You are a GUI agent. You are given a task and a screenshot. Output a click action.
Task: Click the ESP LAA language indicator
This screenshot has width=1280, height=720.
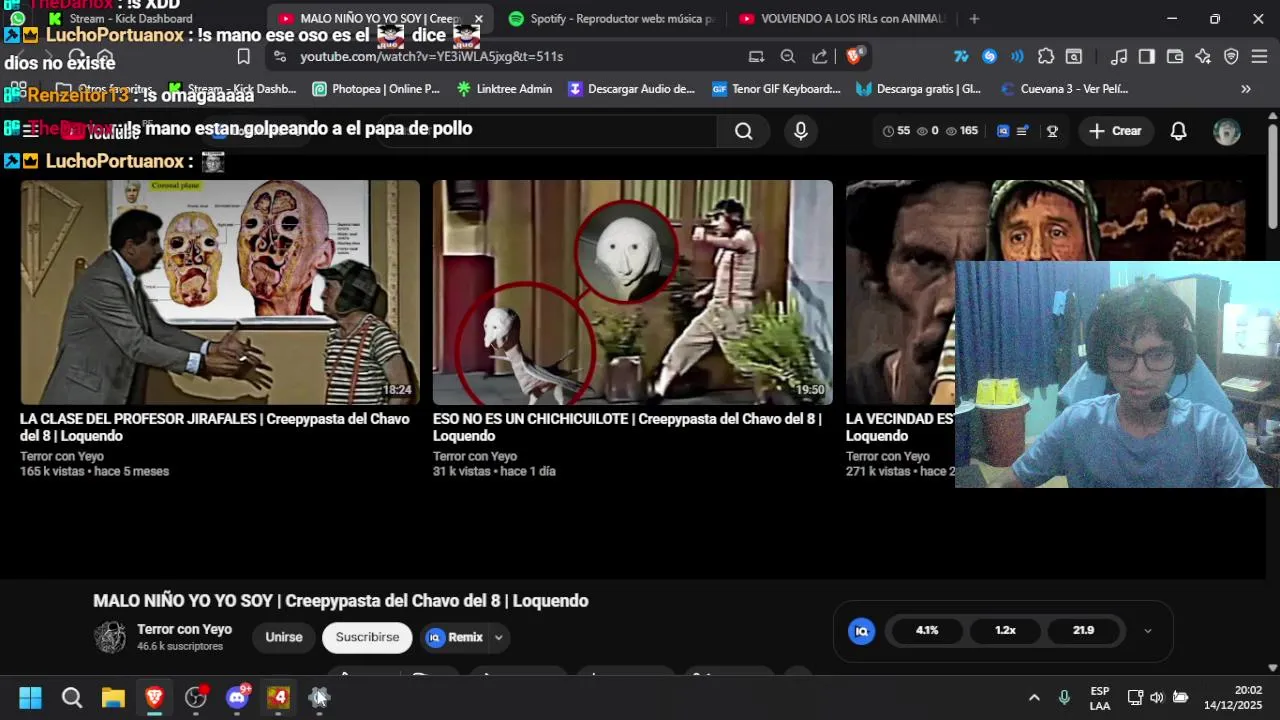(x=1100, y=698)
